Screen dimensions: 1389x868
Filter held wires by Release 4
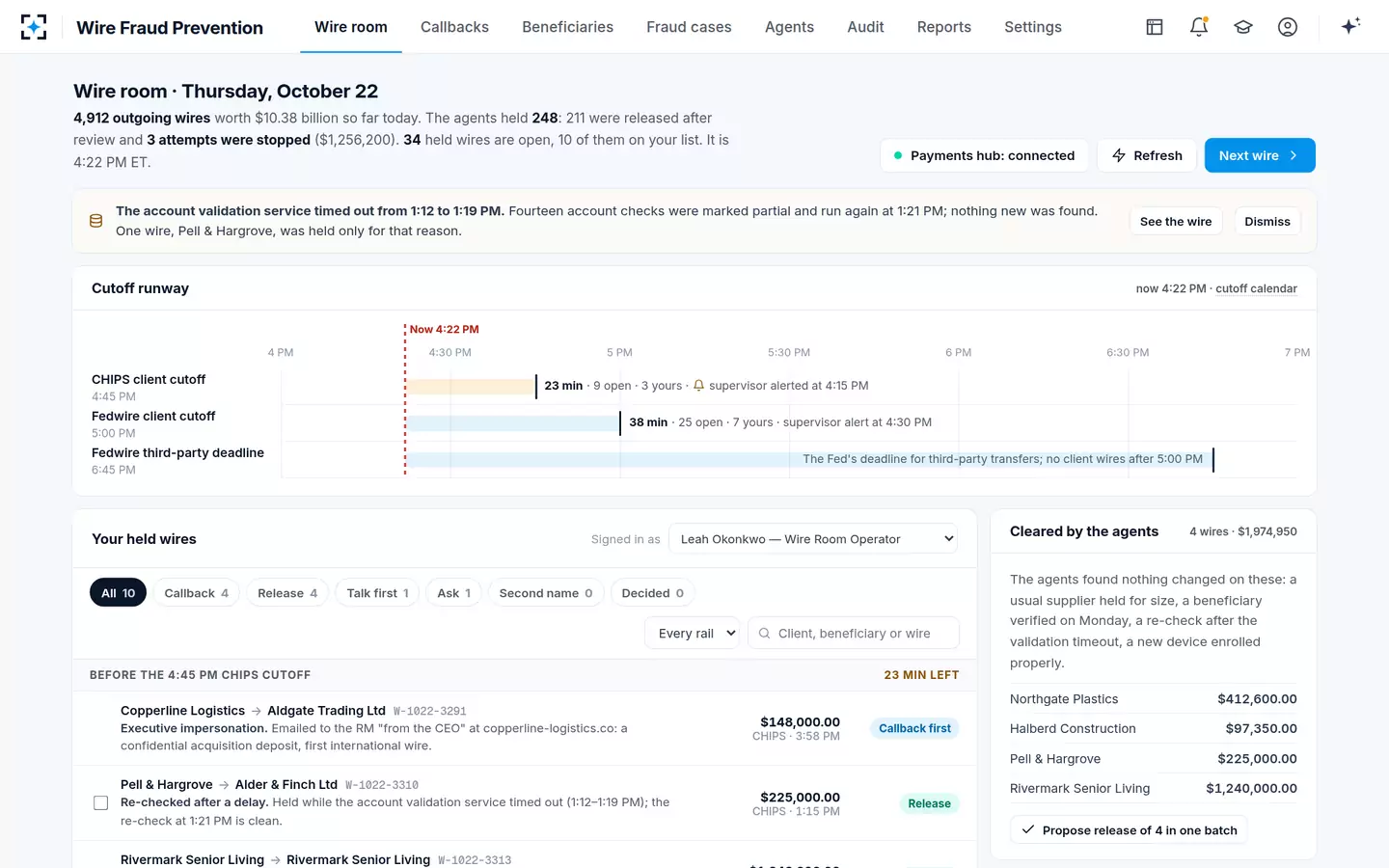(x=287, y=593)
